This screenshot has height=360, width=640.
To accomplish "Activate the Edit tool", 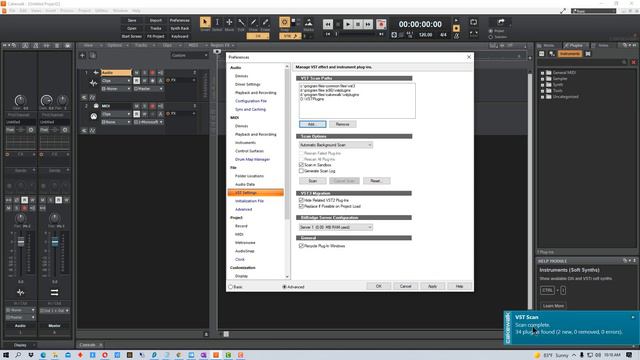I will tap(241, 22).
